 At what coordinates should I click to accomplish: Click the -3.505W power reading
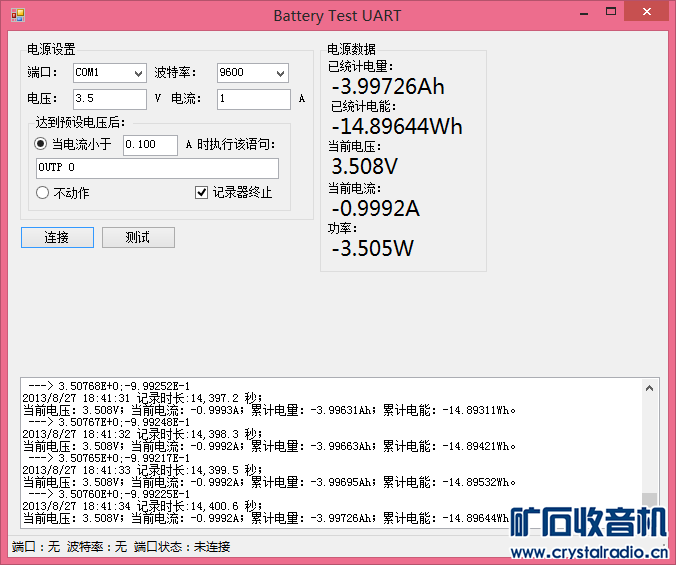coord(372,248)
